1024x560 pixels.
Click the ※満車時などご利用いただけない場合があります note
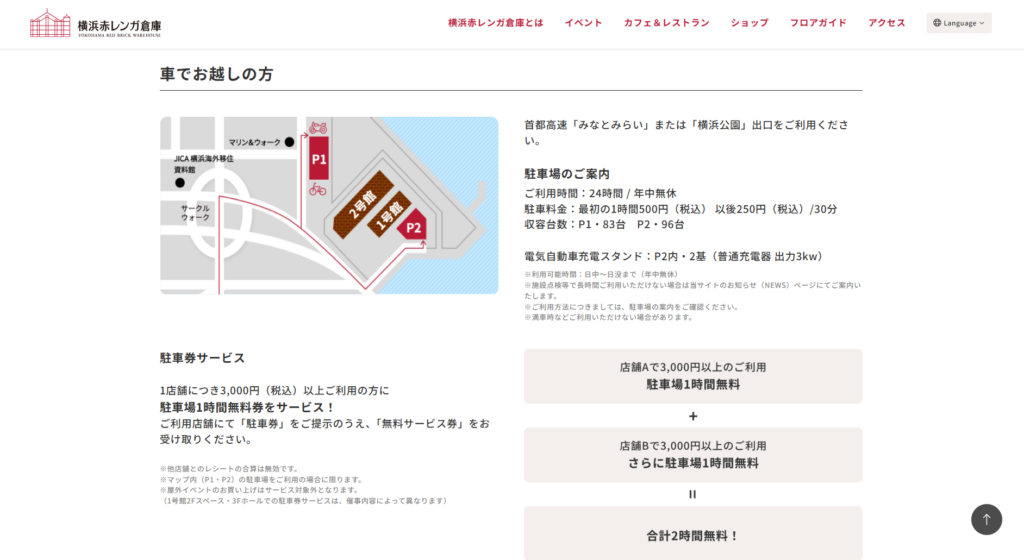pyautogui.click(x=608, y=317)
